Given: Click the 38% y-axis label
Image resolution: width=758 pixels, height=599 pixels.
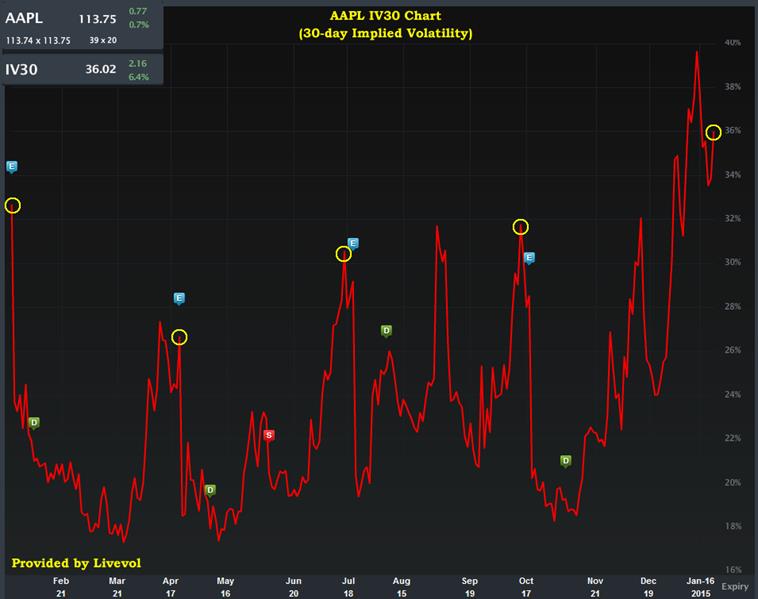Looking at the screenshot, I should (x=732, y=87).
